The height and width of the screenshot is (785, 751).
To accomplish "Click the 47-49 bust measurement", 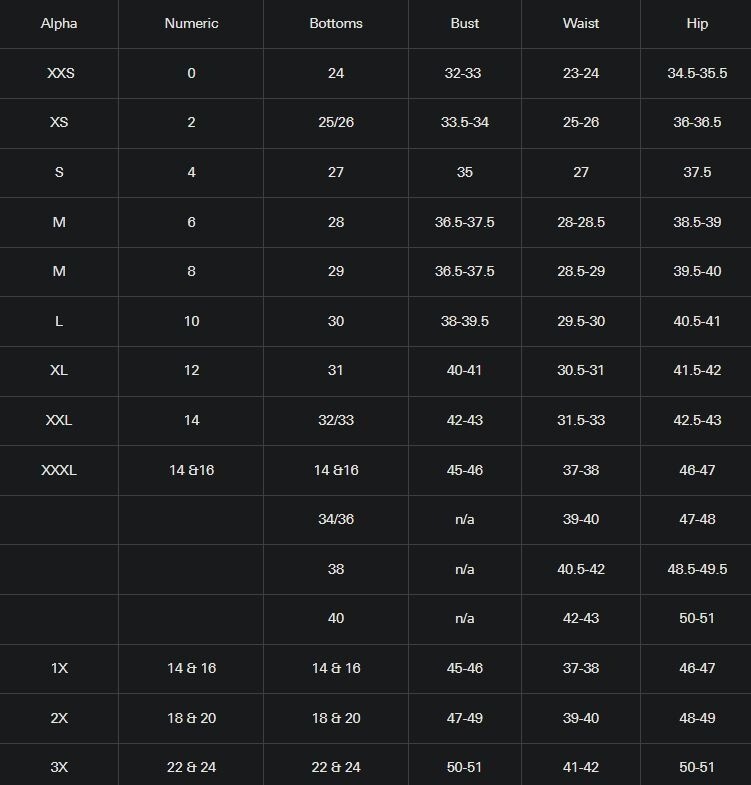I will coord(464,718).
